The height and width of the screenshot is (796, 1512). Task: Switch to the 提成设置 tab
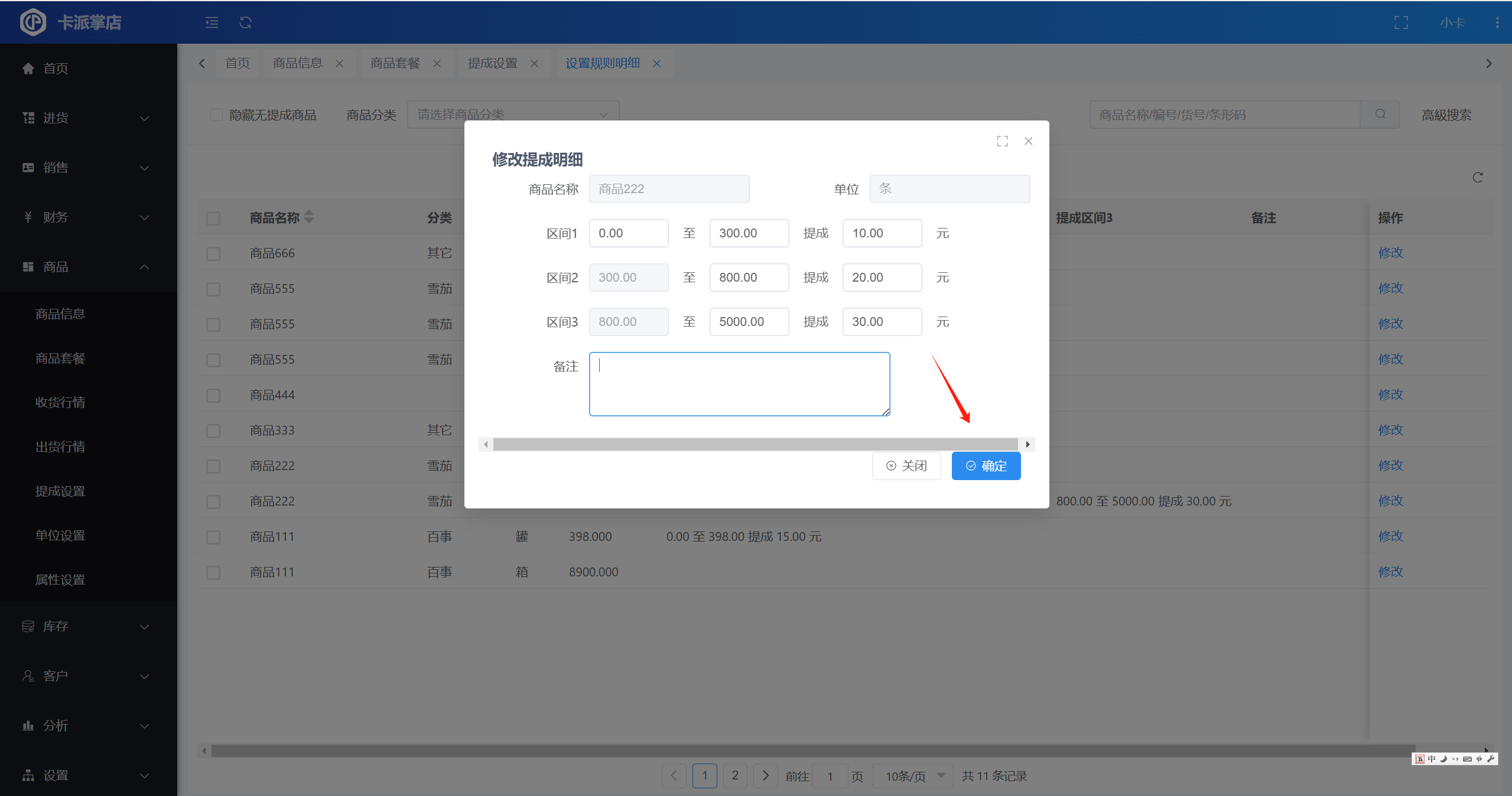[493, 63]
